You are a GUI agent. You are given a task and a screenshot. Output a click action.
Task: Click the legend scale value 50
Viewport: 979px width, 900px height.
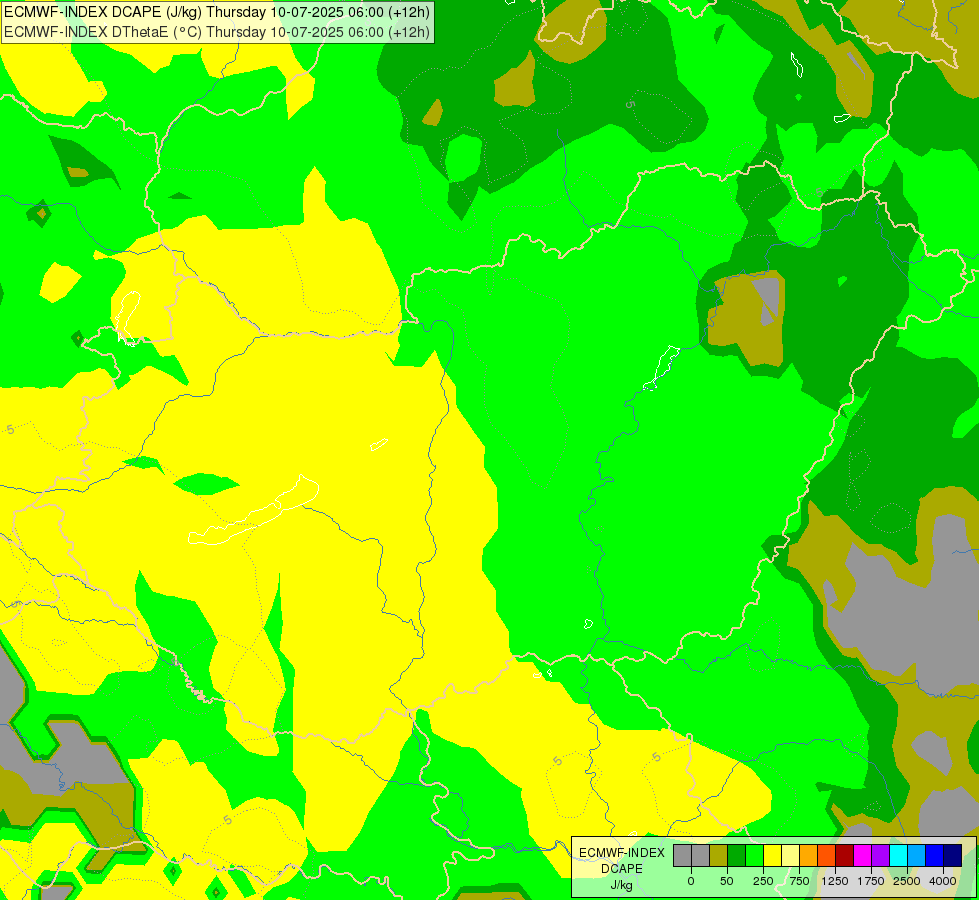click(727, 881)
